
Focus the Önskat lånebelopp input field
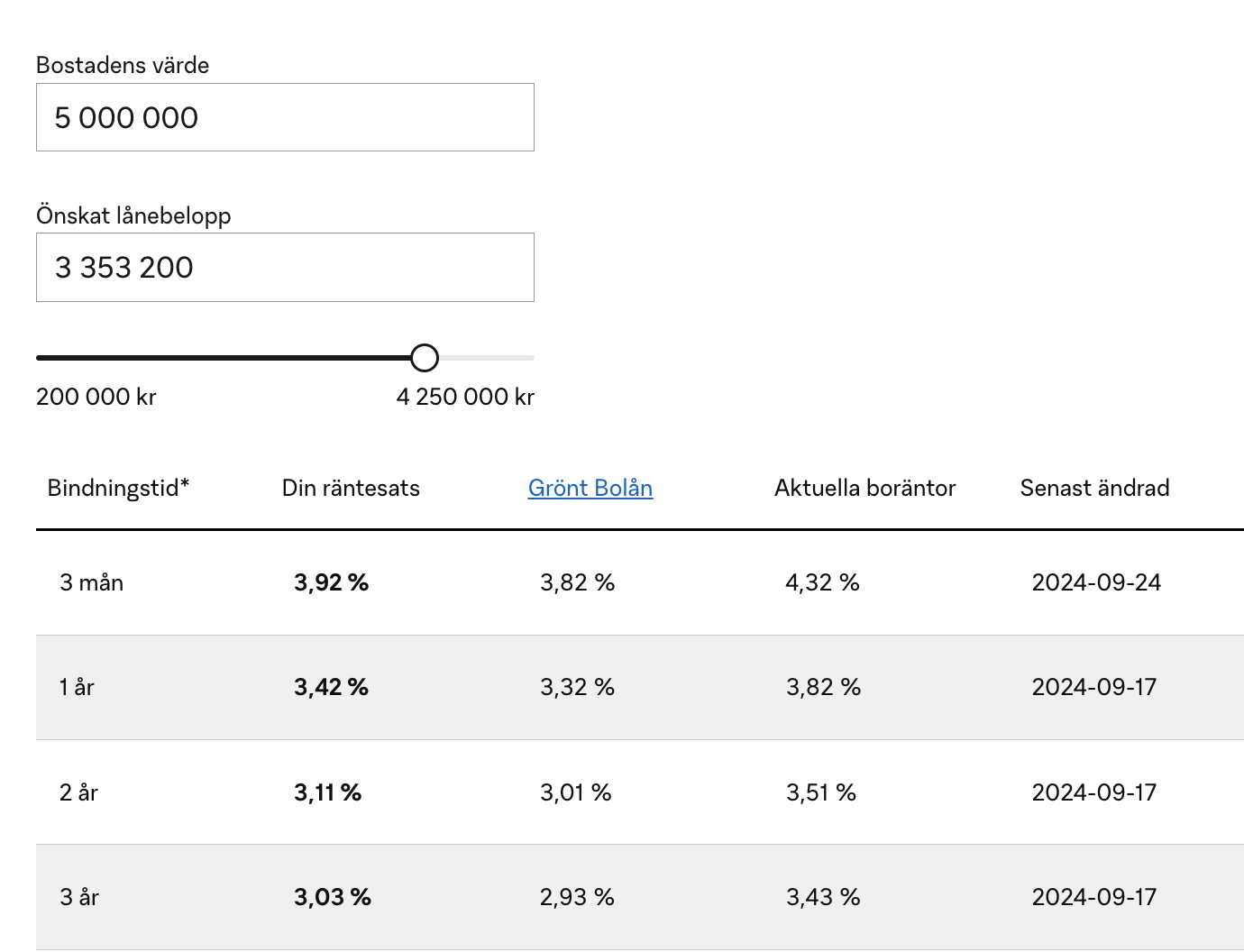point(285,268)
